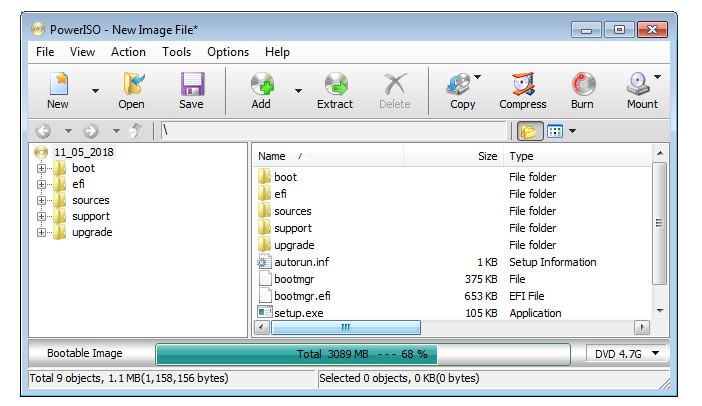Open the Copy button dropdown arrow

click(478, 77)
